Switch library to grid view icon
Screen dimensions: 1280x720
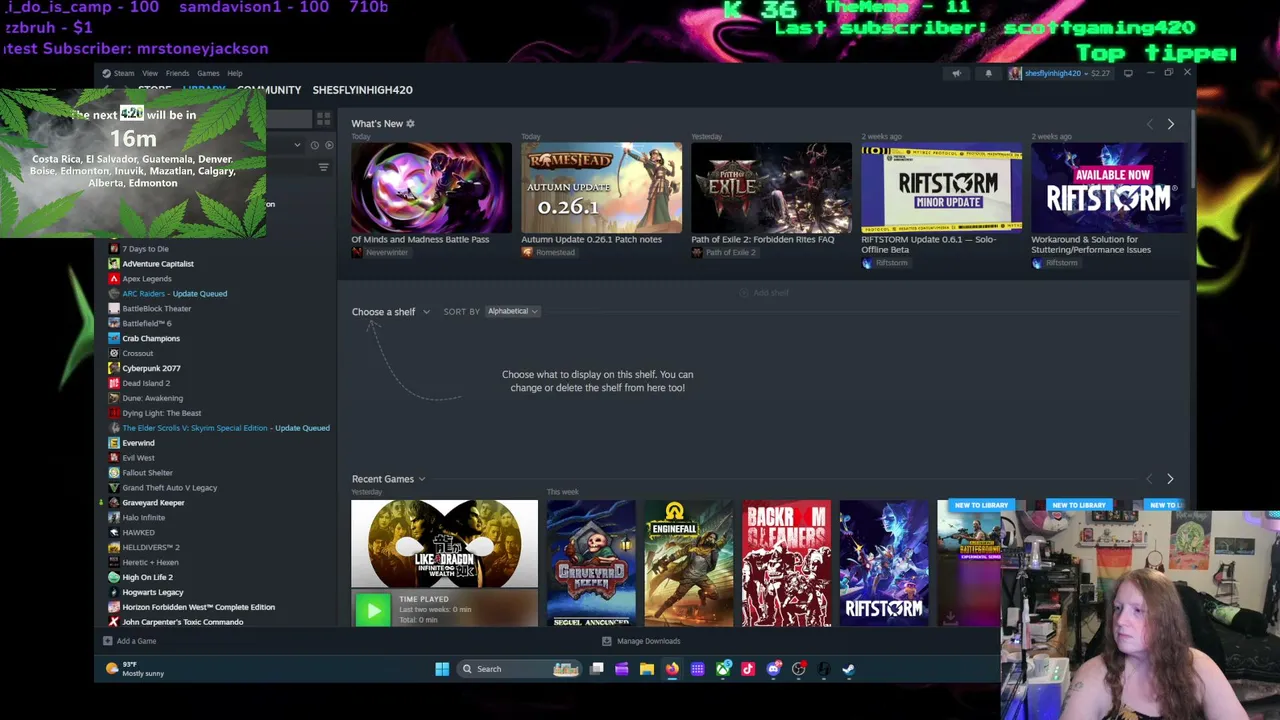coord(323,119)
